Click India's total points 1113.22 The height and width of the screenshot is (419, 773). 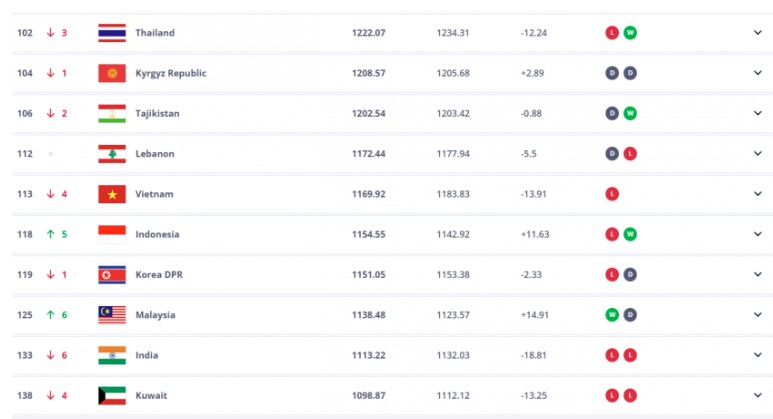[368, 355]
